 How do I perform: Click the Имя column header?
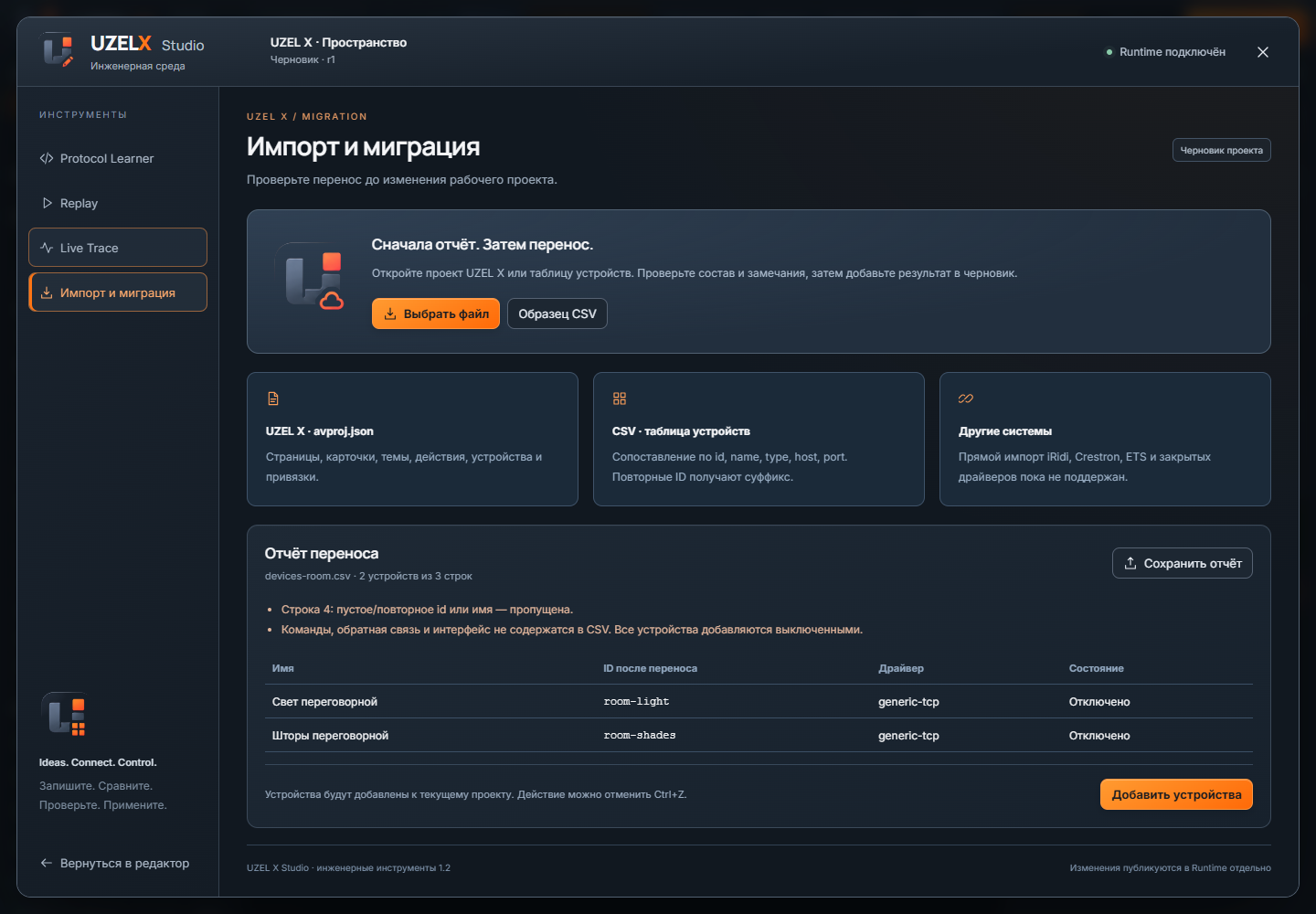click(x=283, y=668)
